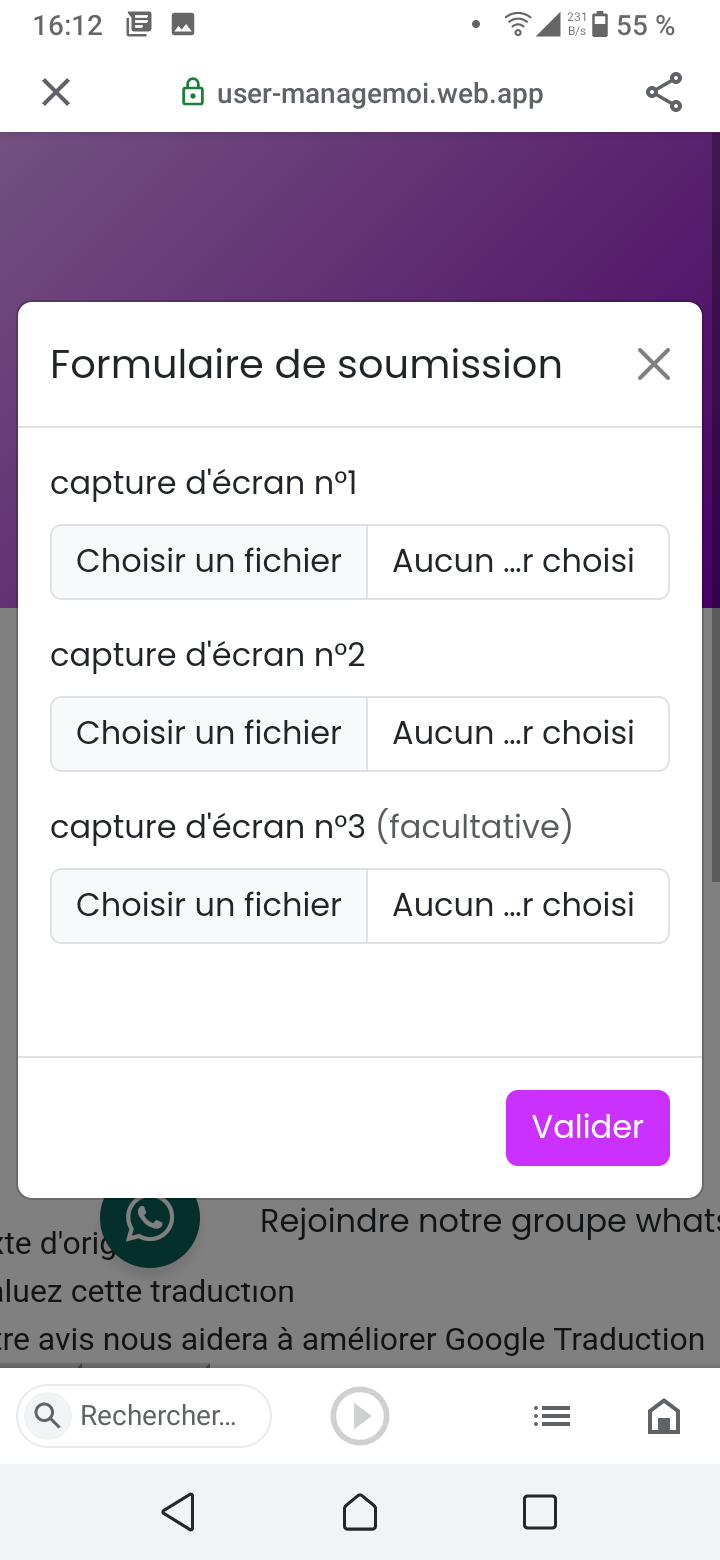
Task: Open the WhatsApp floating icon
Action: pyautogui.click(x=150, y=1220)
